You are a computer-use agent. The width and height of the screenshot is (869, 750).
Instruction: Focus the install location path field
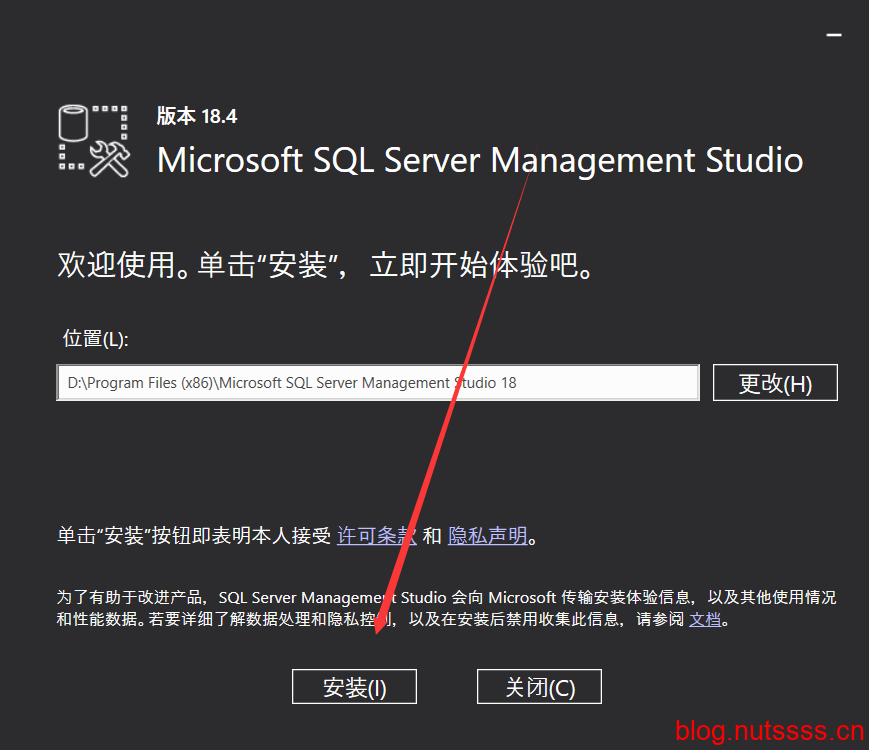pos(378,382)
